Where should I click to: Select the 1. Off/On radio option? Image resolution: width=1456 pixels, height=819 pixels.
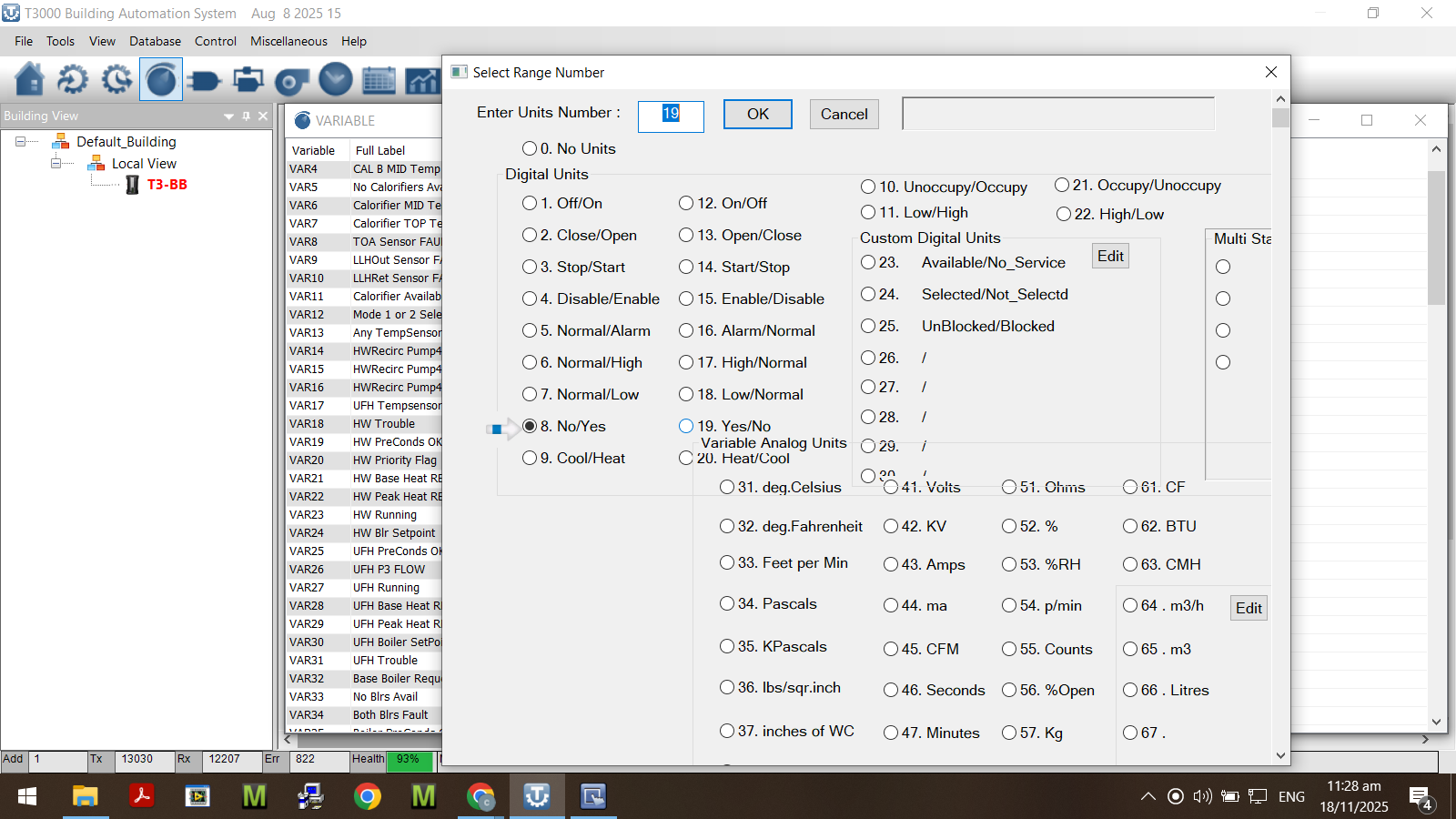[x=530, y=204]
